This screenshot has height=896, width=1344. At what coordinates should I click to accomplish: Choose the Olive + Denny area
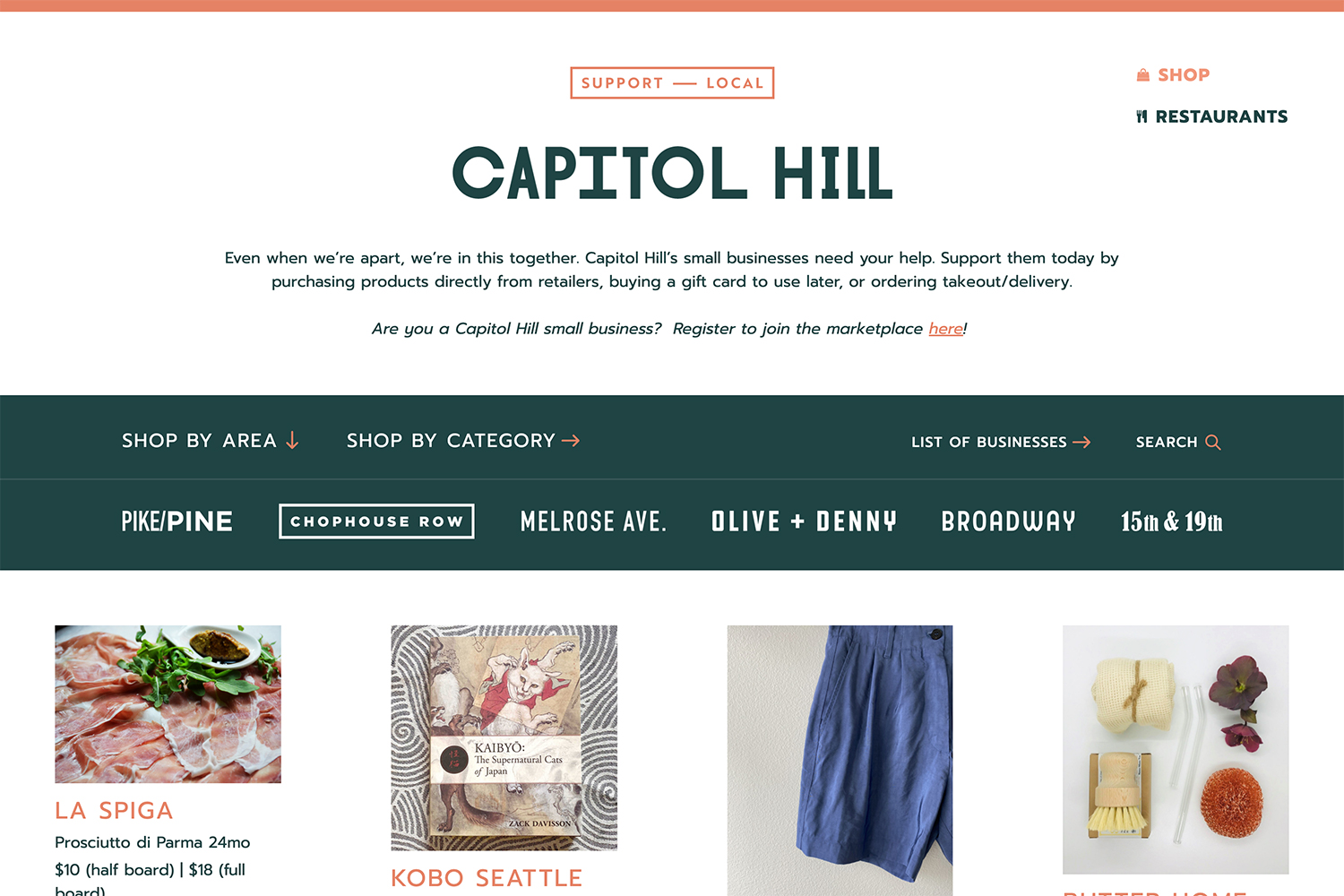tap(804, 521)
